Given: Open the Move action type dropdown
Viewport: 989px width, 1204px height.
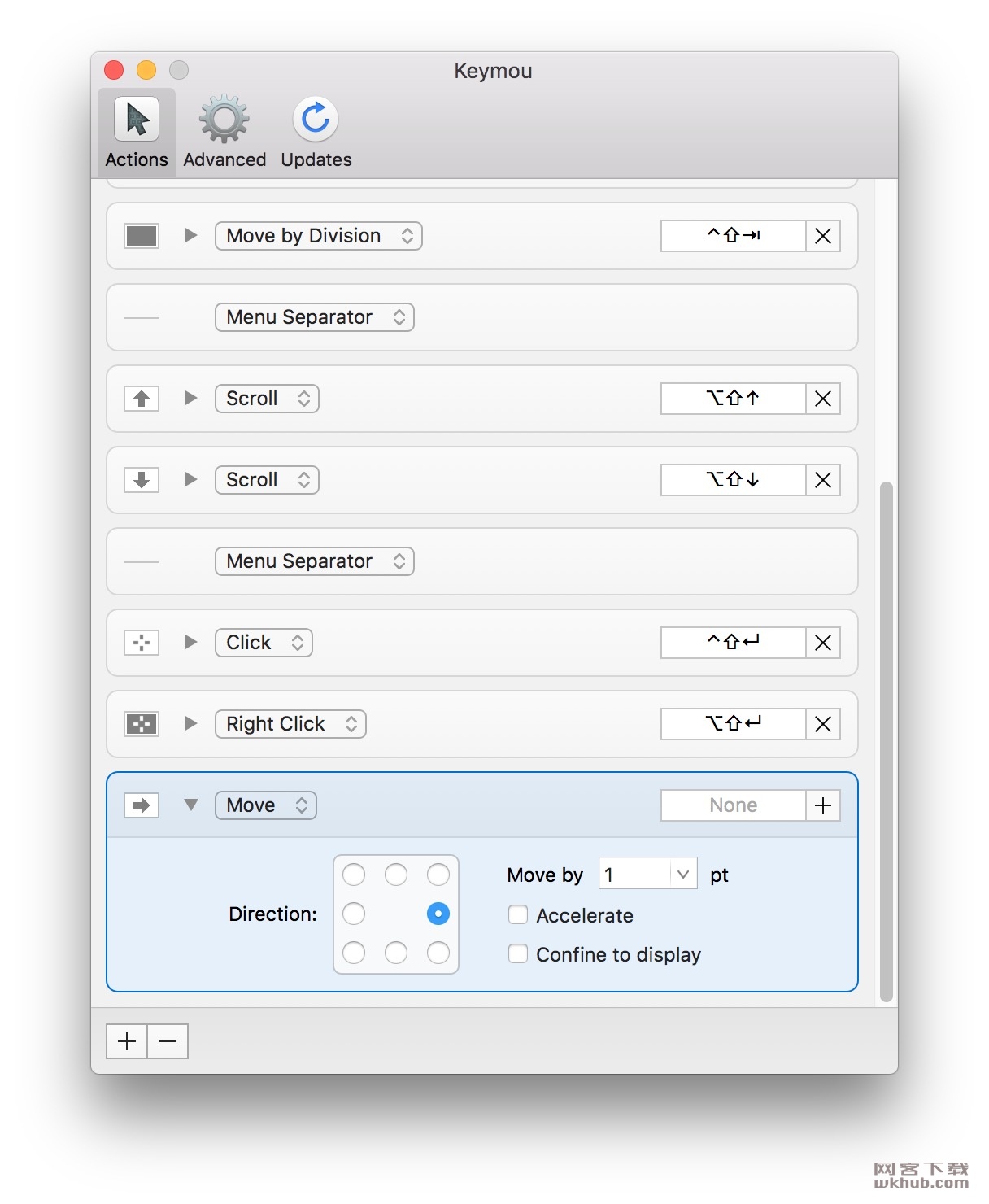Looking at the screenshot, I should (x=266, y=805).
